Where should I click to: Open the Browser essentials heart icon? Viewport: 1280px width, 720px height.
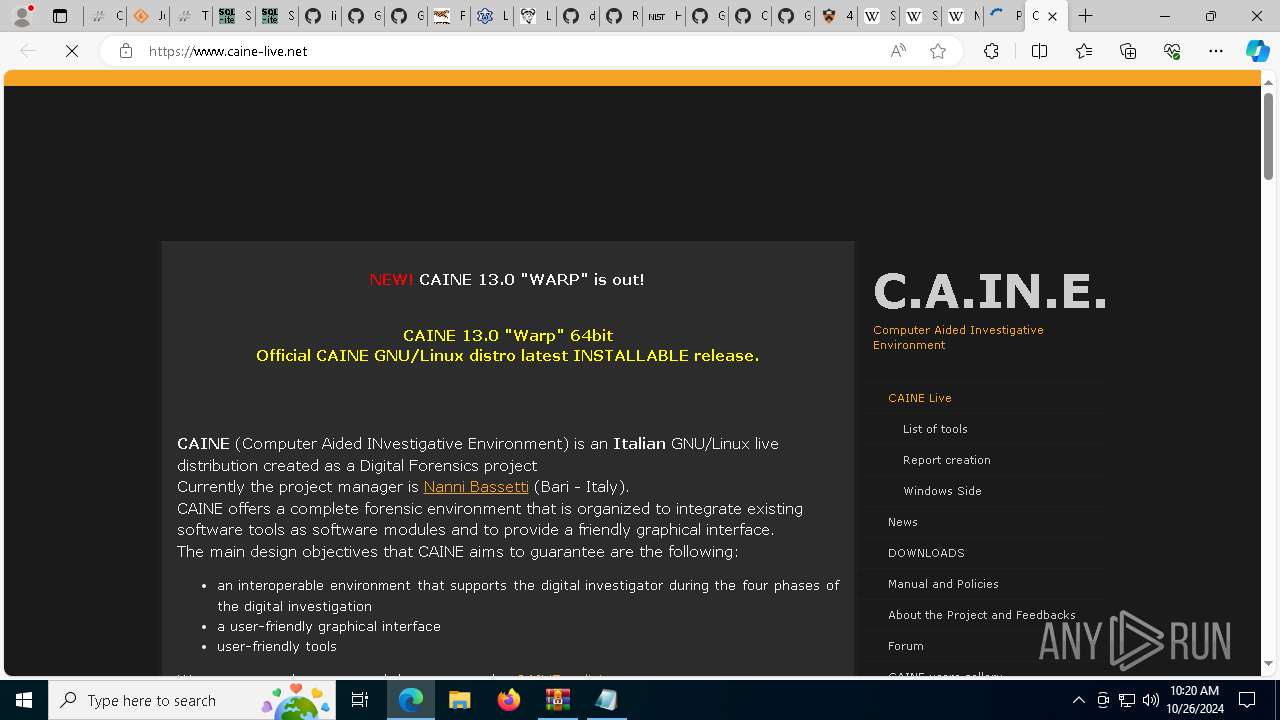coord(1172,51)
